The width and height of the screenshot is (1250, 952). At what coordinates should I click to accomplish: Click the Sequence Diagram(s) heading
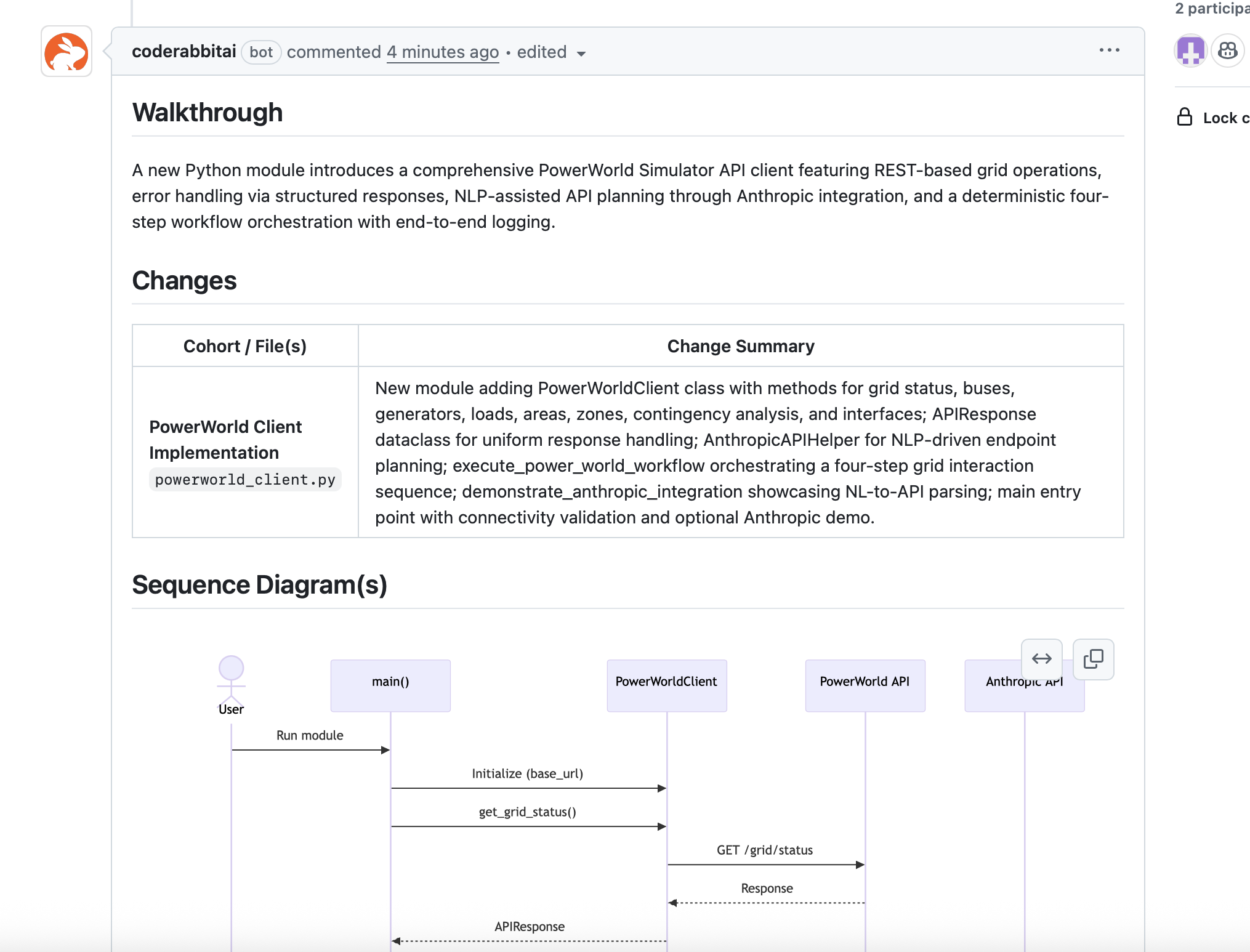click(259, 585)
